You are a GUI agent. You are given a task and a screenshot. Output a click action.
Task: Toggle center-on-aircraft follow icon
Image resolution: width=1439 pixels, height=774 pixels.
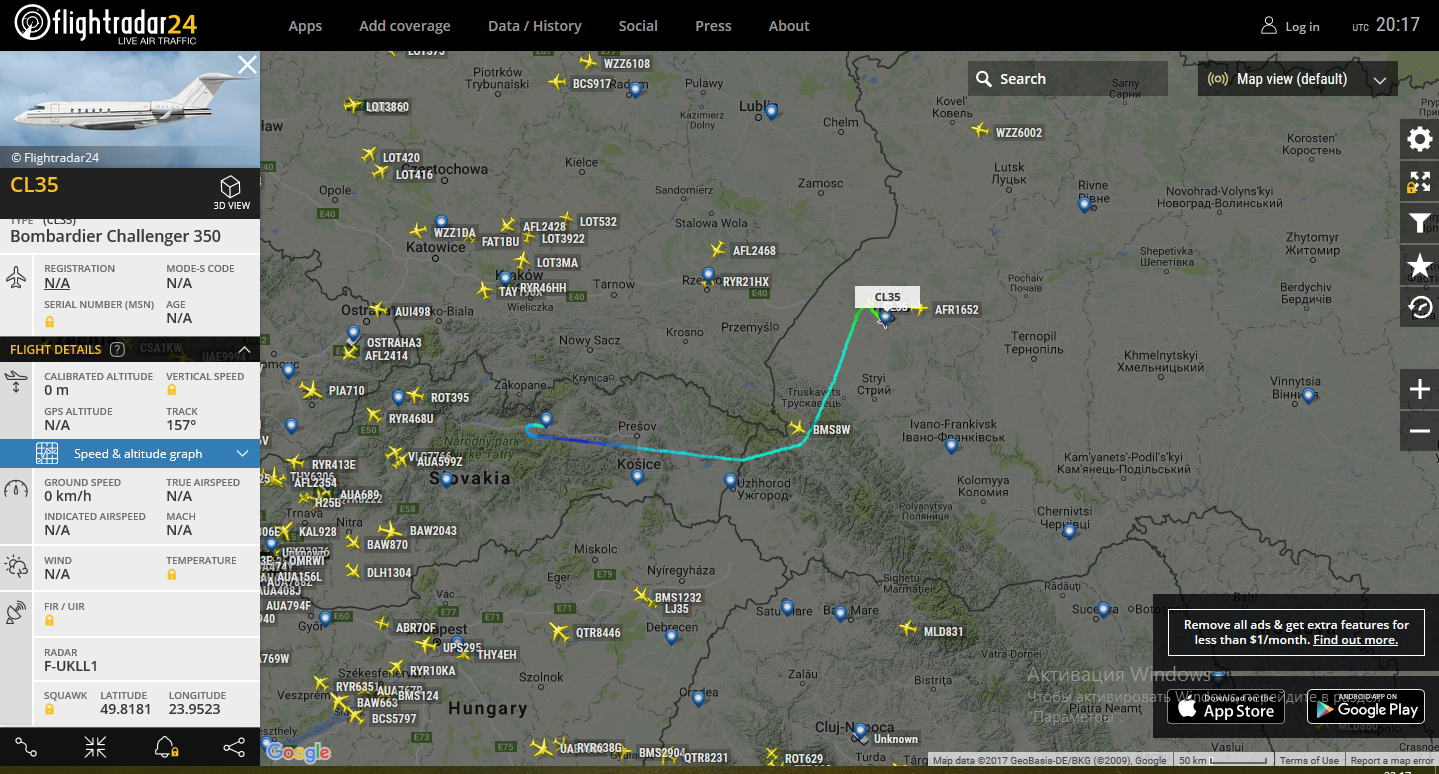tap(95, 747)
